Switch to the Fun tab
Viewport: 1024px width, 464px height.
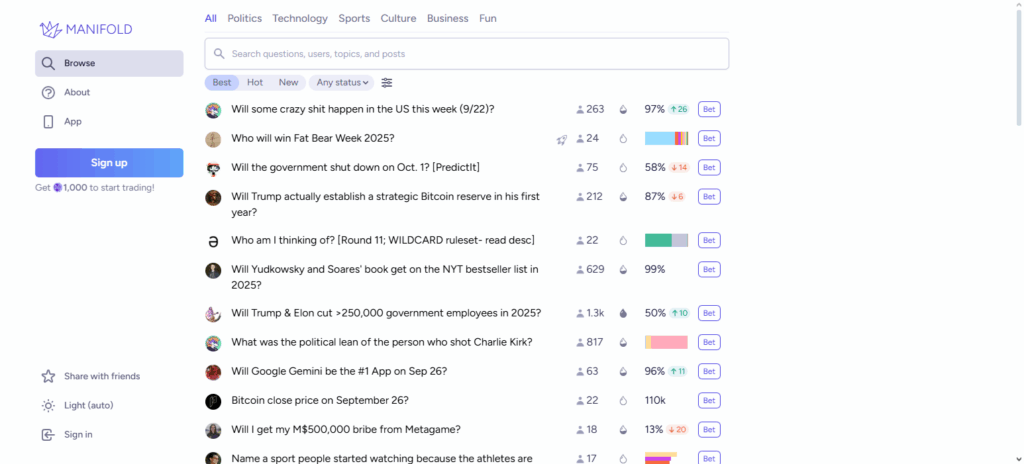[x=488, y=18]
